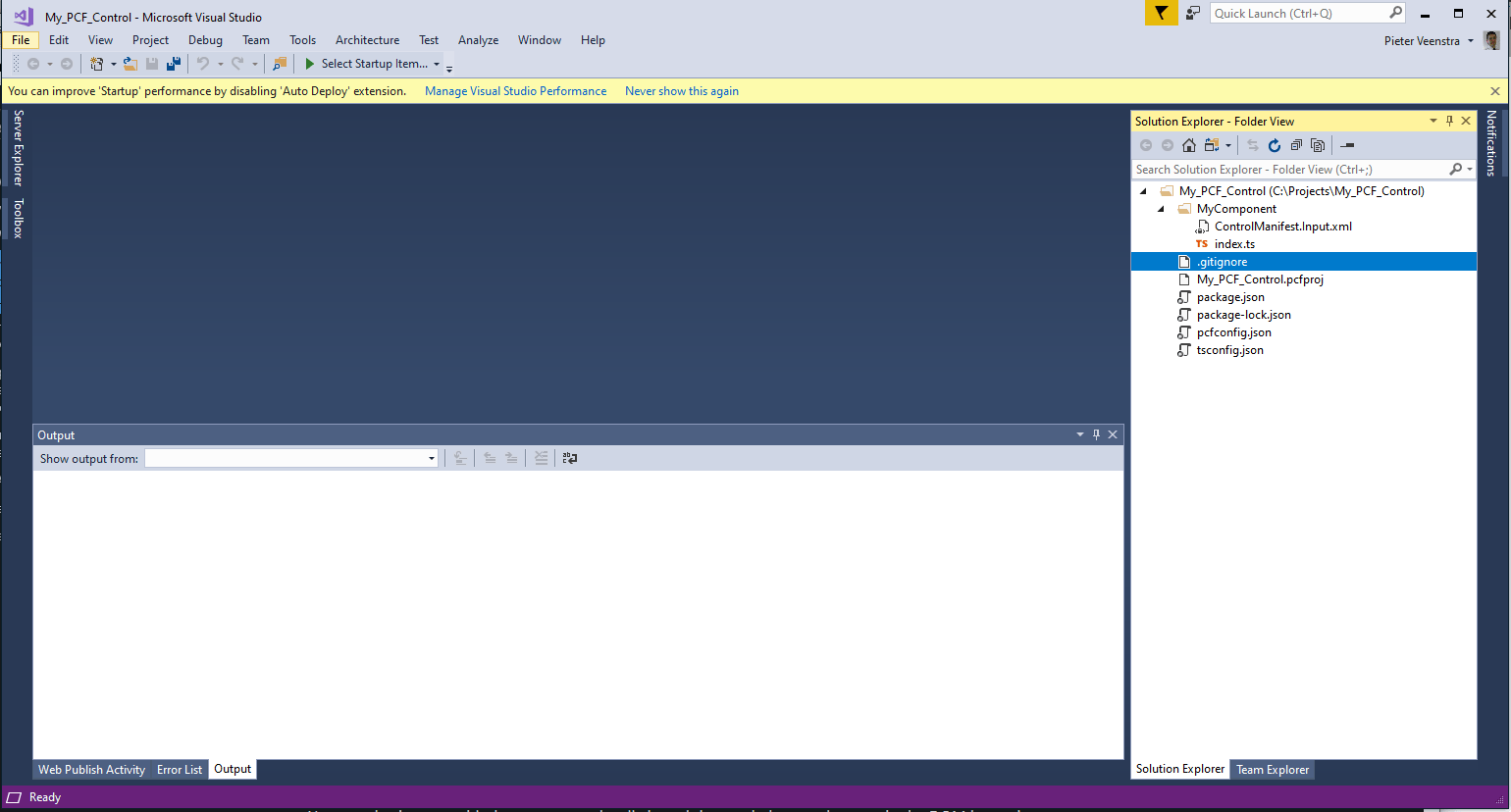Select pcfconfig.json in Solution Explorer
Image resolution: width=1511 pixels, height=812 pixels.
click(x=1233, y=332)
